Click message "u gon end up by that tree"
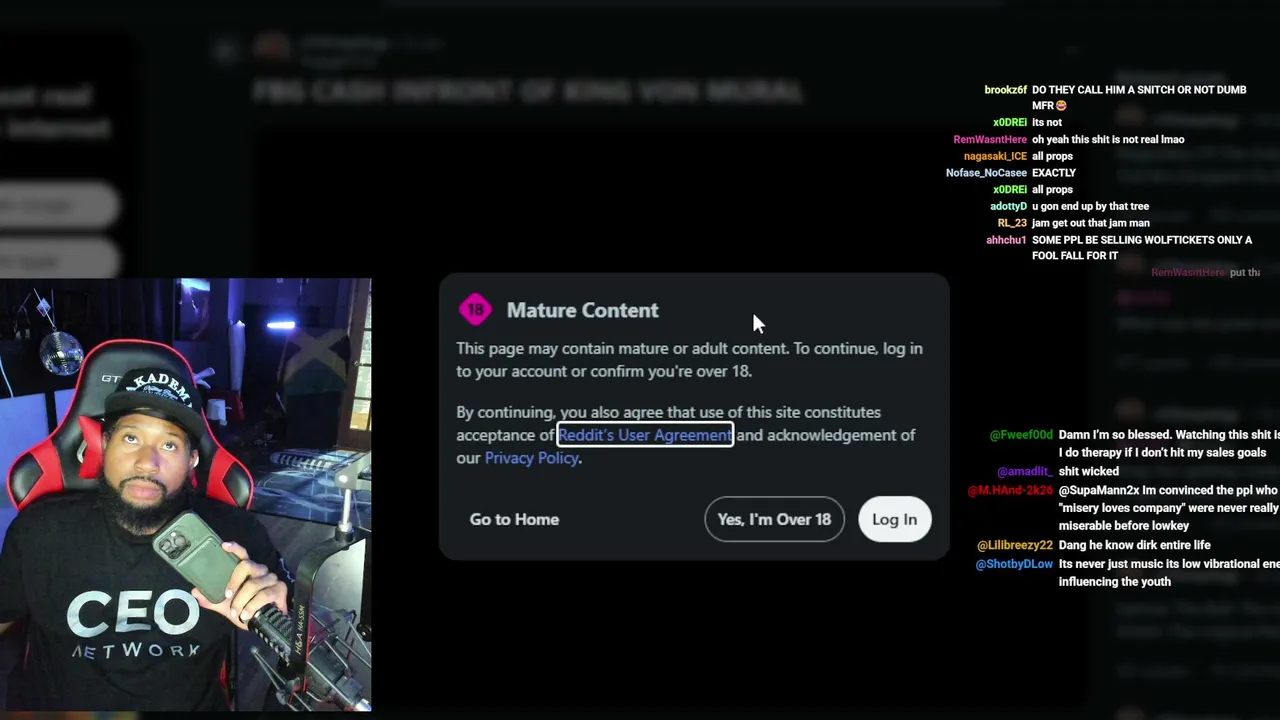1280x720 pixels. tap(1090, 206)
